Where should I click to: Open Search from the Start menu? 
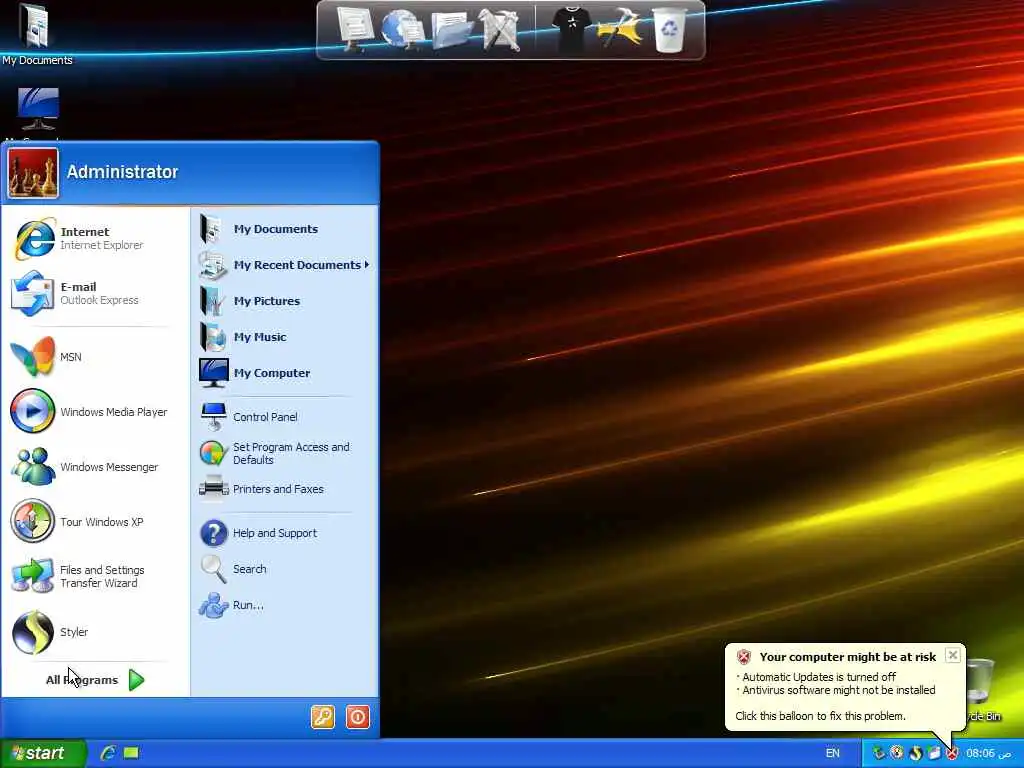click(285, 569)
